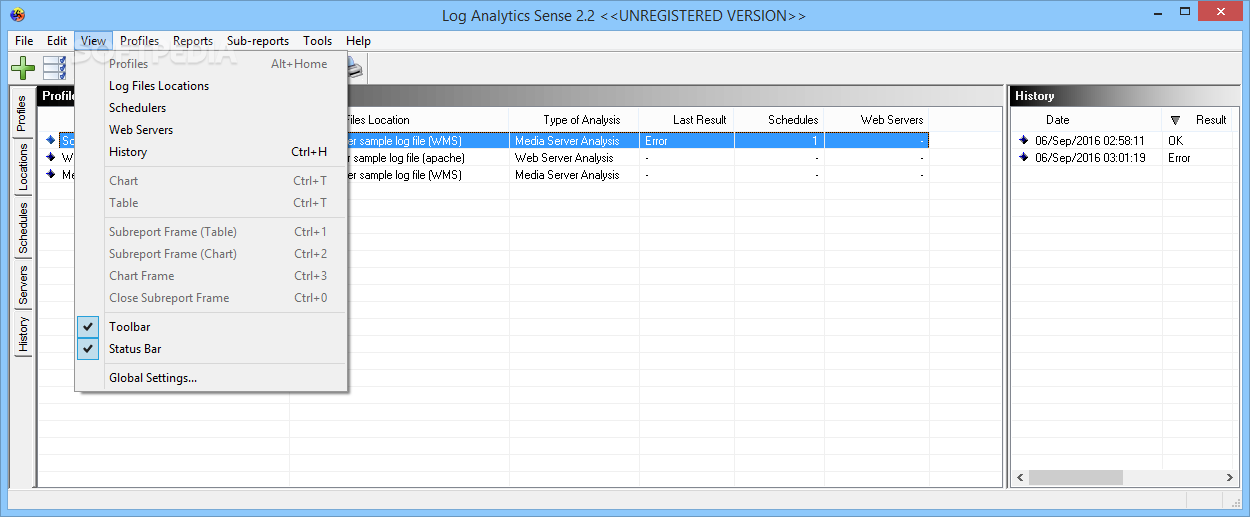Image resolution: width=1250 pixels, height=517 pixels.
Task: Select the first row 'Media Server Analysis' cell
Action: 574,141
